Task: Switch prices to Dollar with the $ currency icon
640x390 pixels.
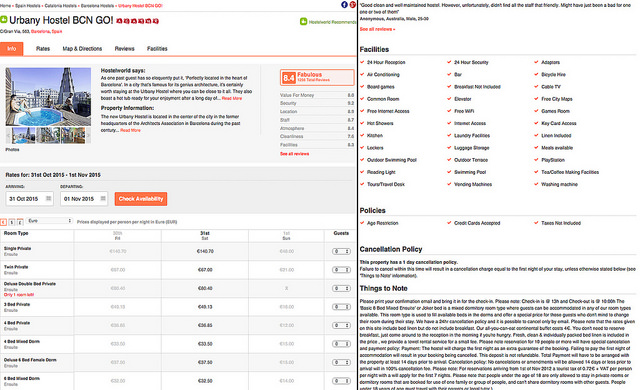Action: click(x=12, y=222)
